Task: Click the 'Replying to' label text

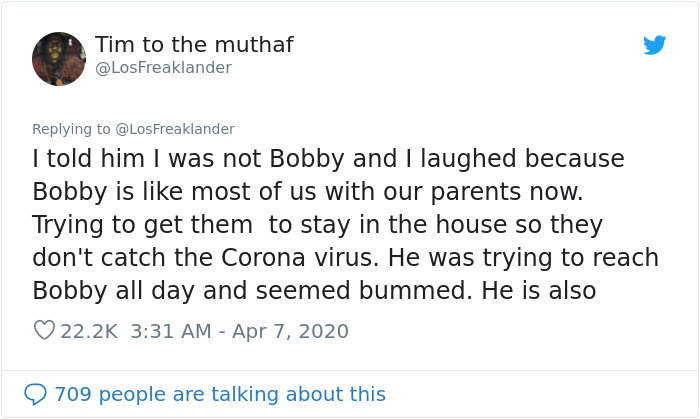Action: coord(71,129)
